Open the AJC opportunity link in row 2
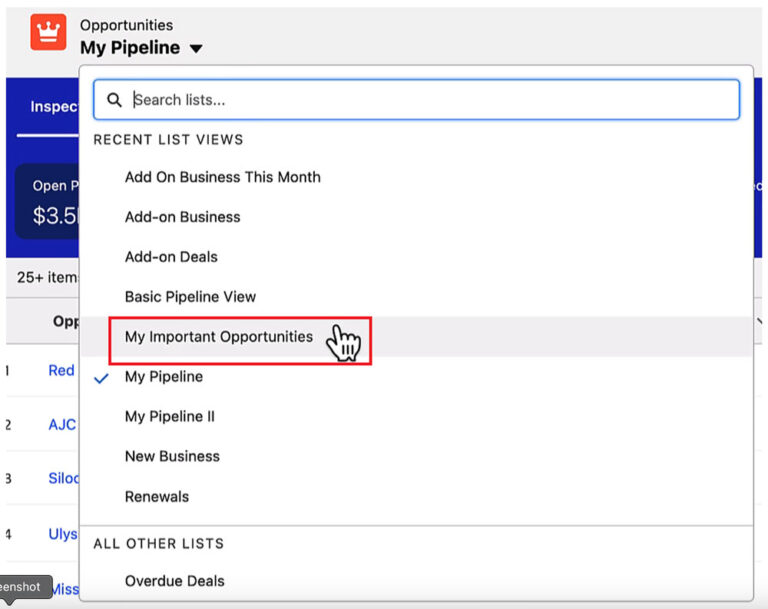This screenshot has width=768, height=609. coord(61,425)
